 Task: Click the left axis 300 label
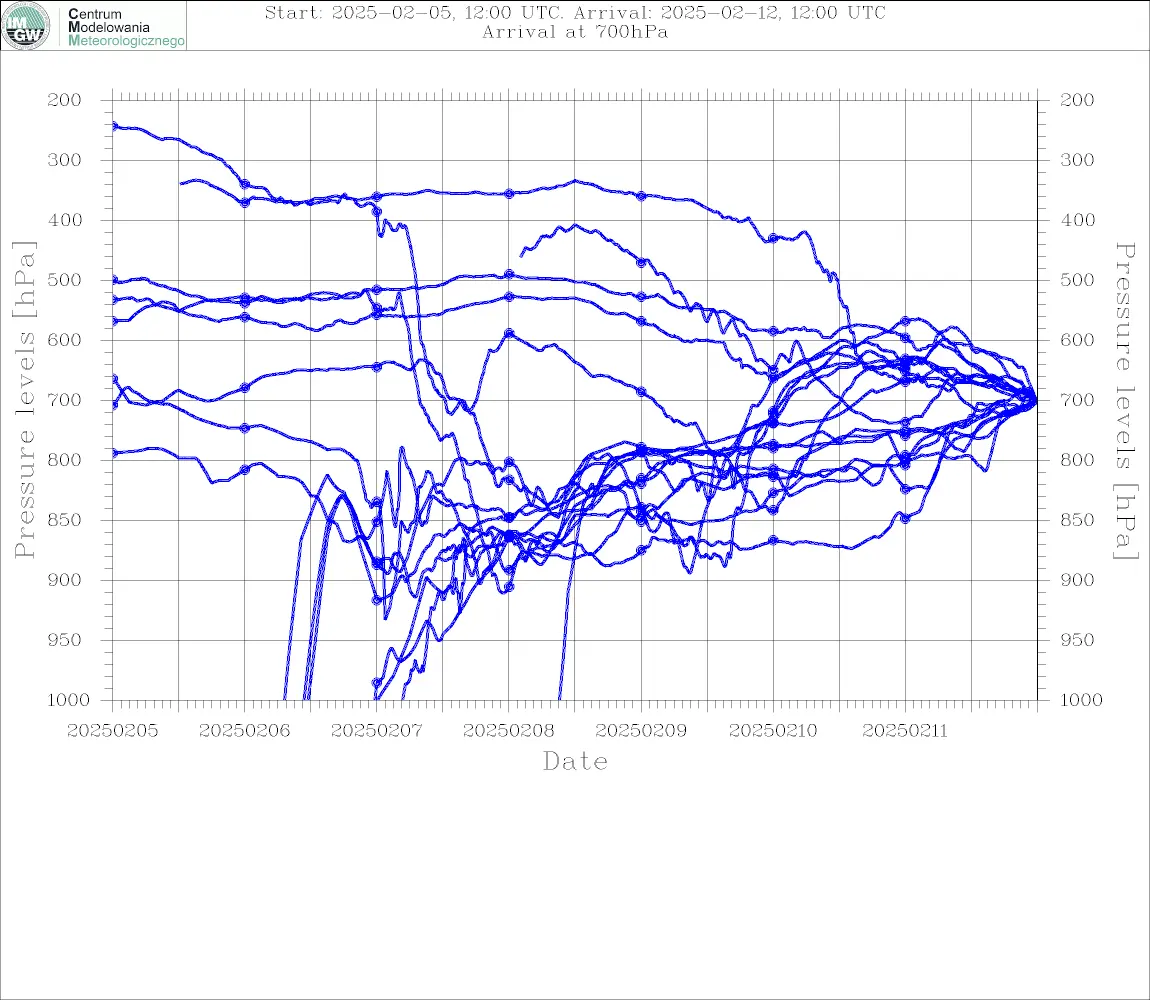(65, 160)
